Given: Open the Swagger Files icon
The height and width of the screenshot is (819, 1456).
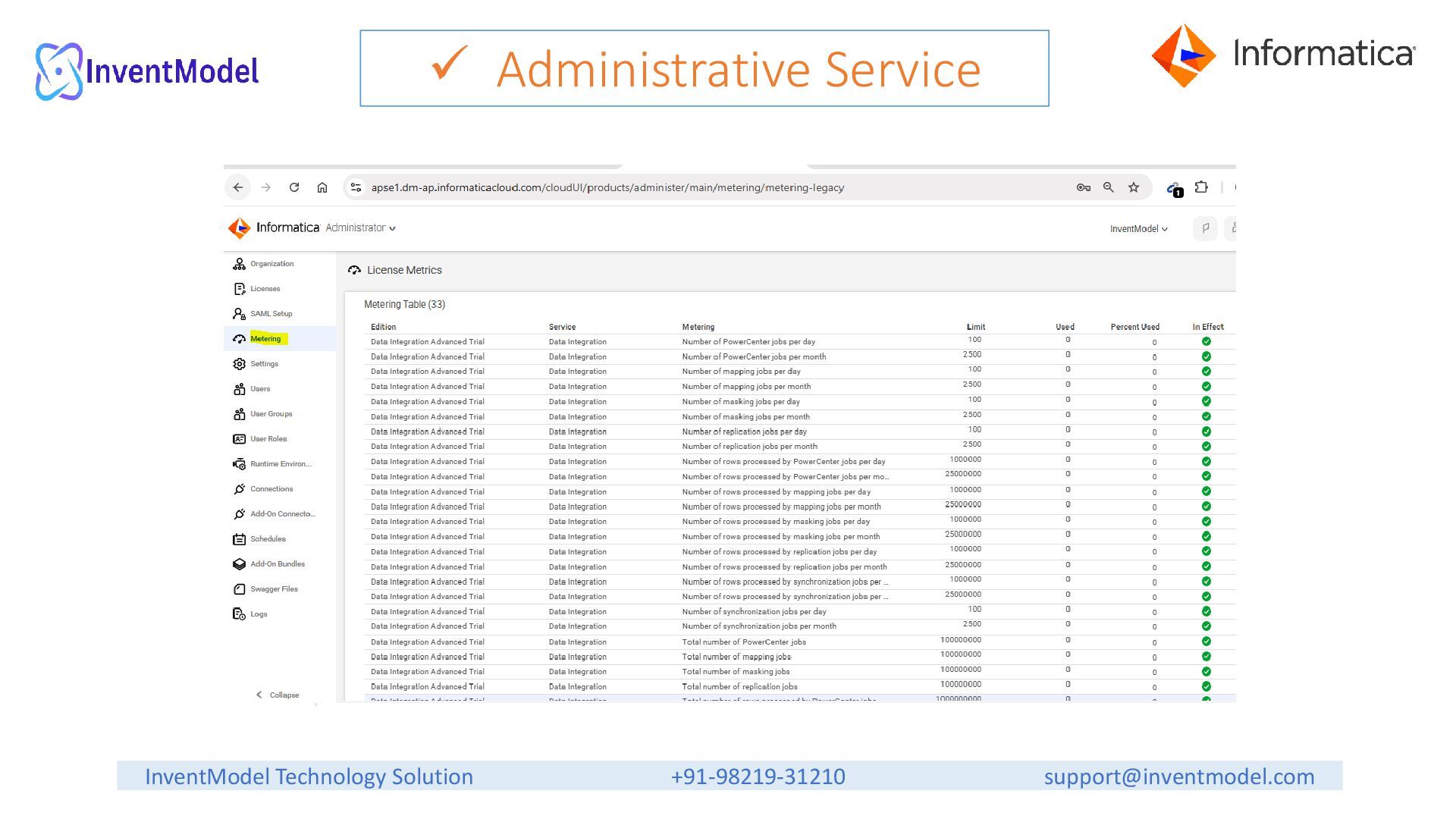Looking at the screenshot, I should click(239, 589).
